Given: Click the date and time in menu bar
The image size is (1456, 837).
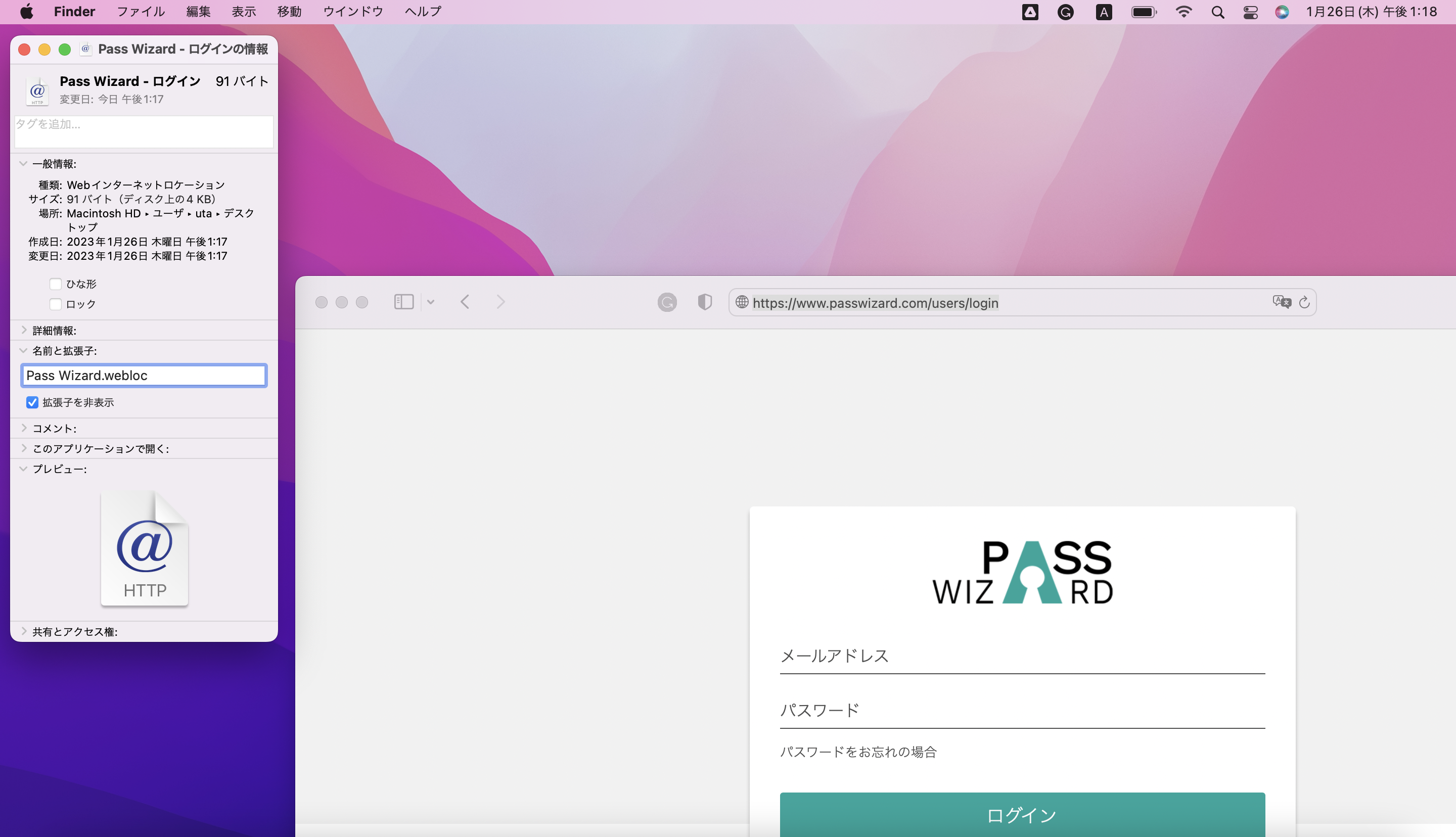Looking at the screenshot, I should pos(1372,12).
